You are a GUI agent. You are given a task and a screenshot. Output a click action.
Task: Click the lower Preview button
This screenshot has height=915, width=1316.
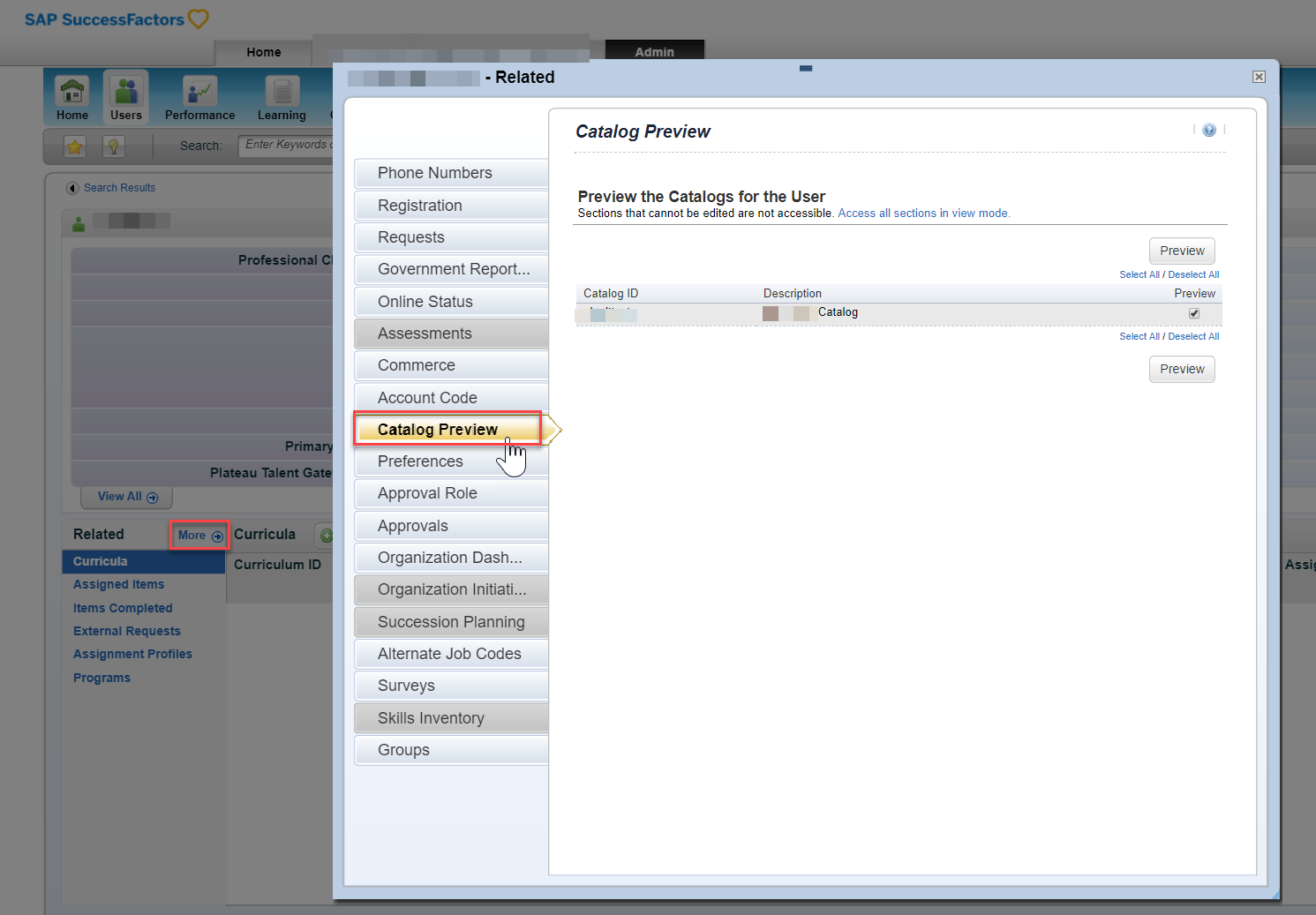tap(1182, 369)
